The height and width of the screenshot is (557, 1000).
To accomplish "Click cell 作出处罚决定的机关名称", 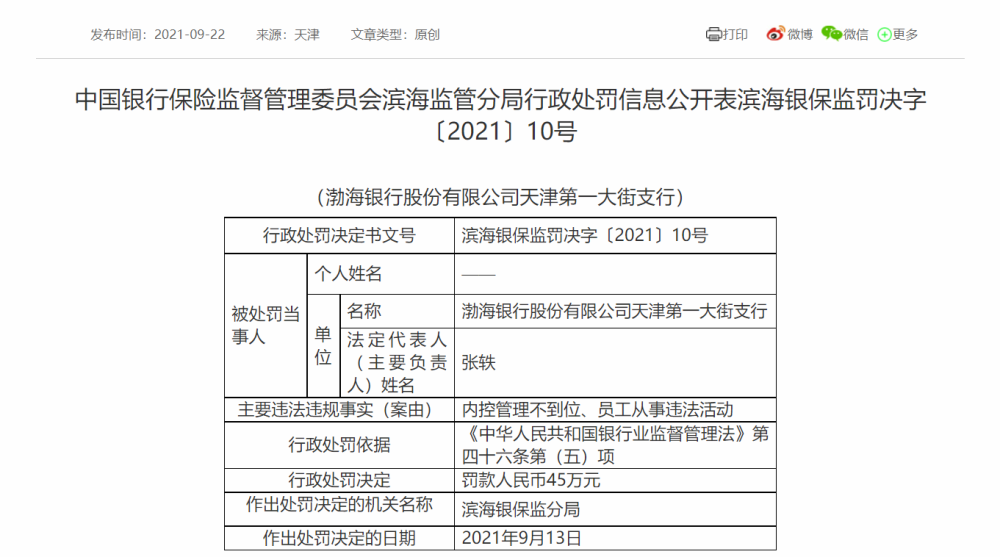I will coord(339,509).
